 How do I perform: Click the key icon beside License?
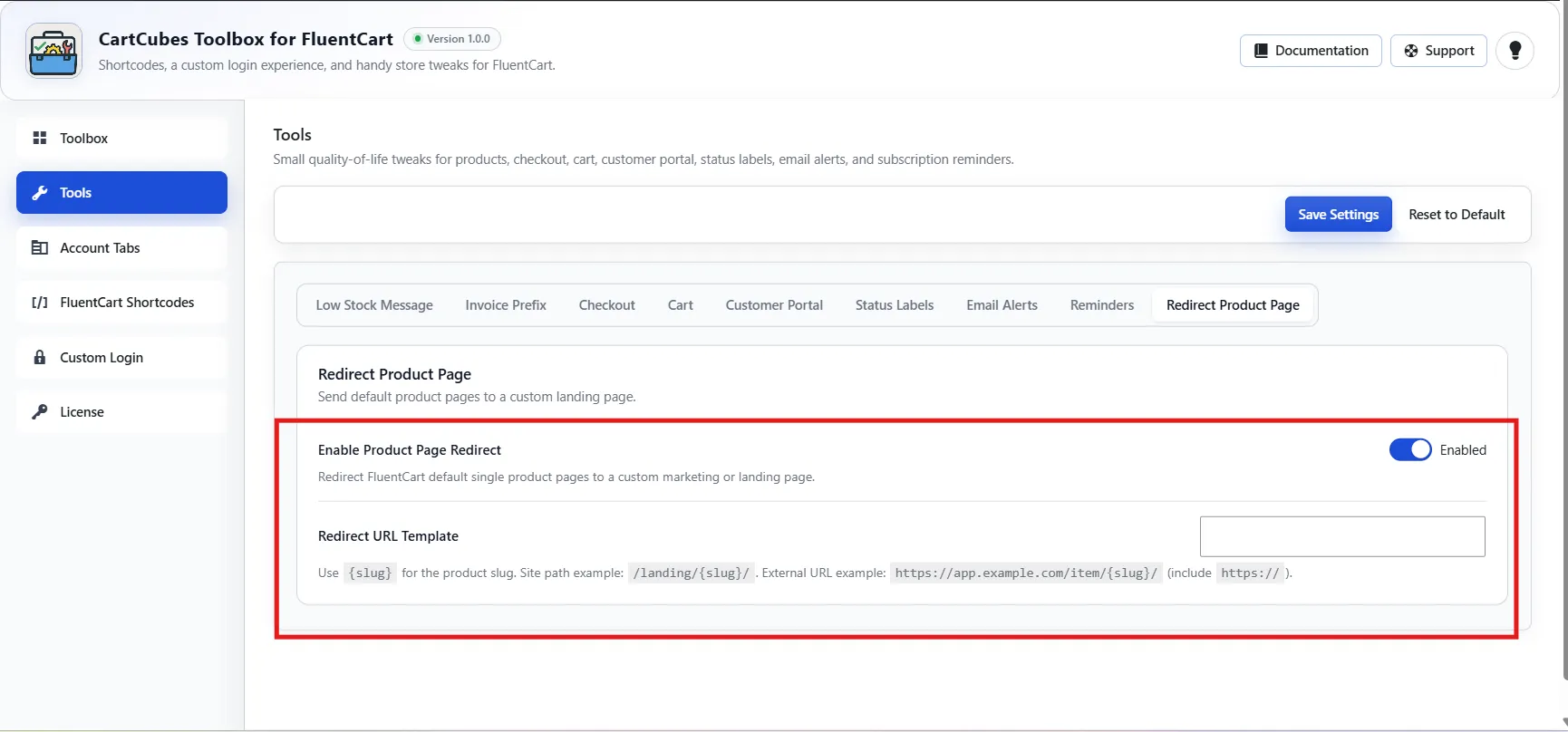pyautogui.click(x=40, y=411)
